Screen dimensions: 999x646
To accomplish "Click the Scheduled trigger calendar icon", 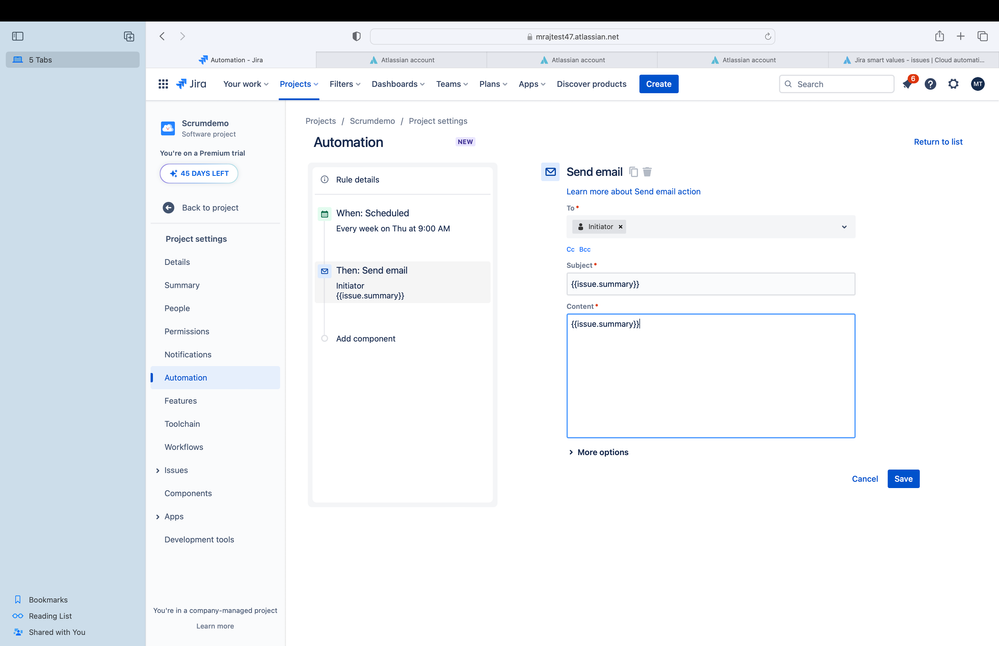I will pyautogui.click(x=324, y=214).
